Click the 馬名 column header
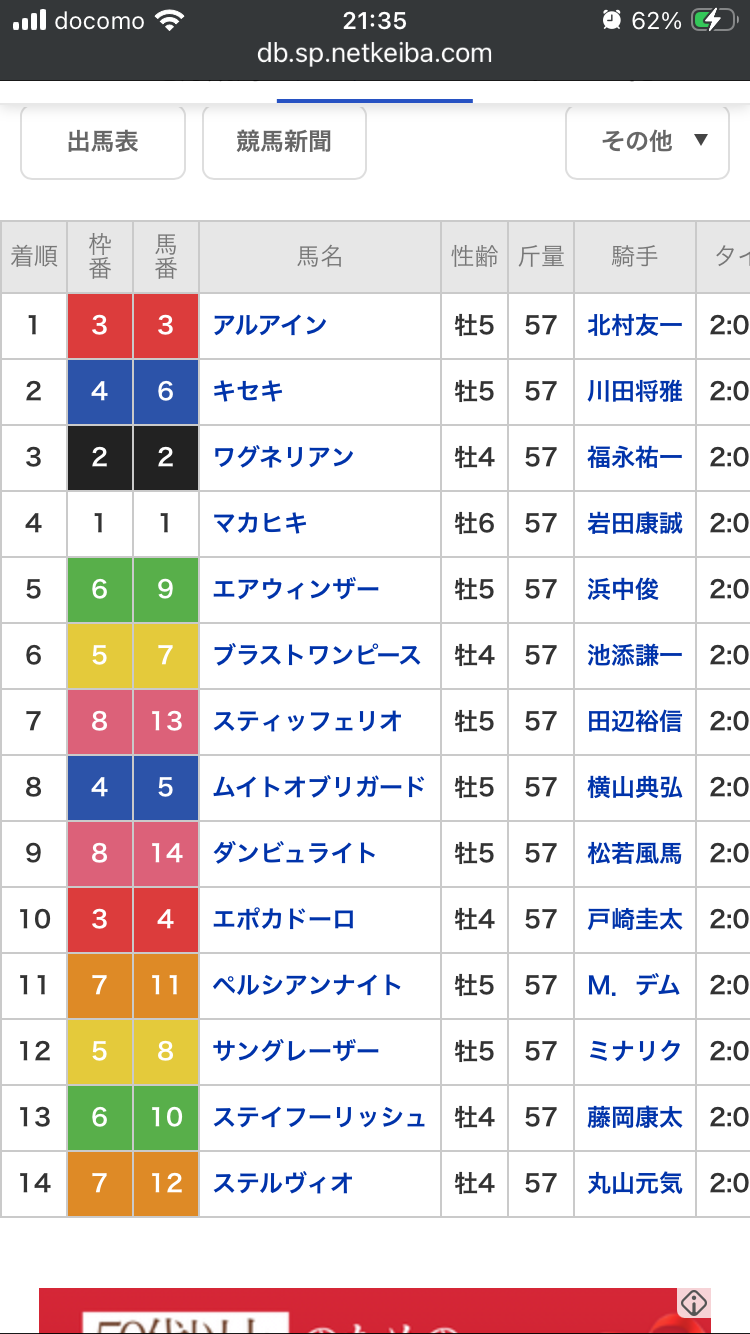The width and height of the screenshot is (750, 1334). (x=320, y=257)
